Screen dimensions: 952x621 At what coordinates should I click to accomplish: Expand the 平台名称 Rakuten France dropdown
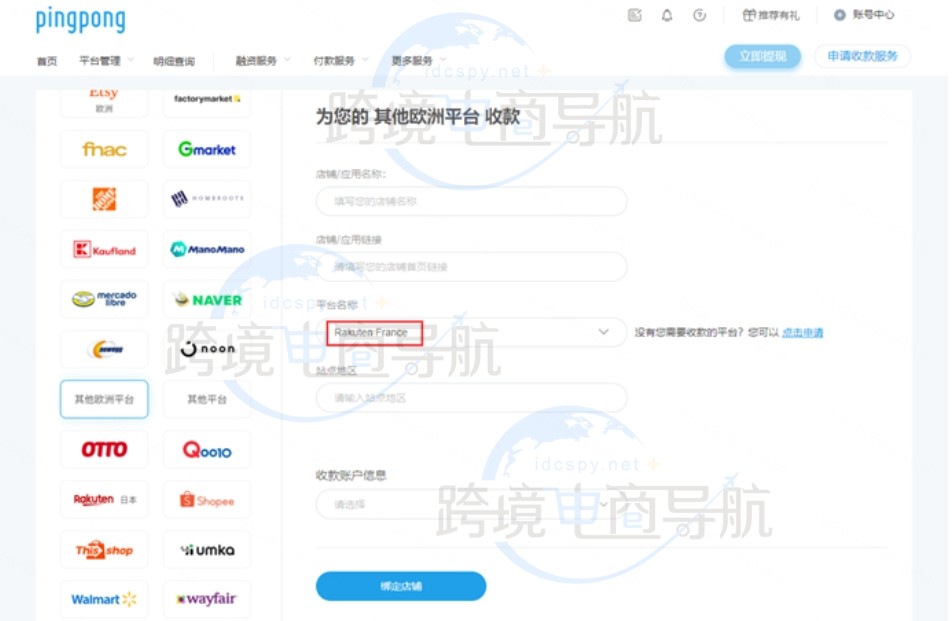pyautogui.click(x=471, y=332)
